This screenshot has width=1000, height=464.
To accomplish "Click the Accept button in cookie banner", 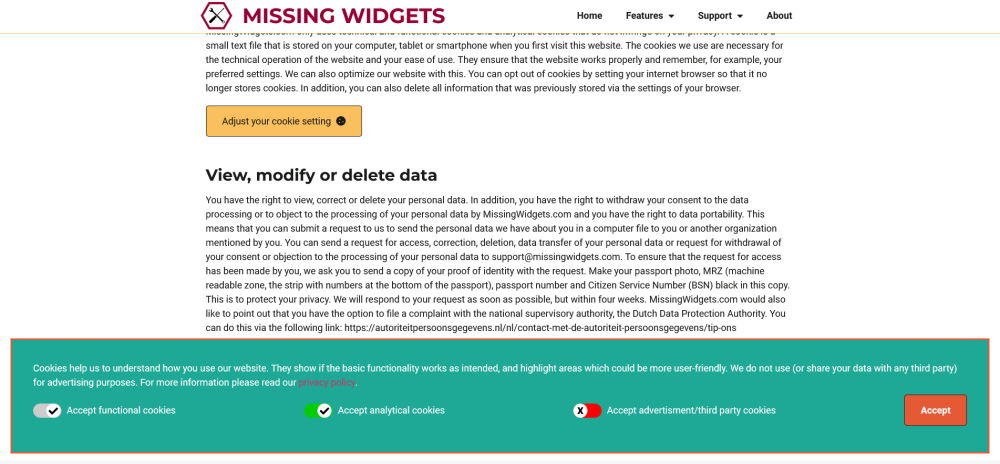I will point(935,410).
